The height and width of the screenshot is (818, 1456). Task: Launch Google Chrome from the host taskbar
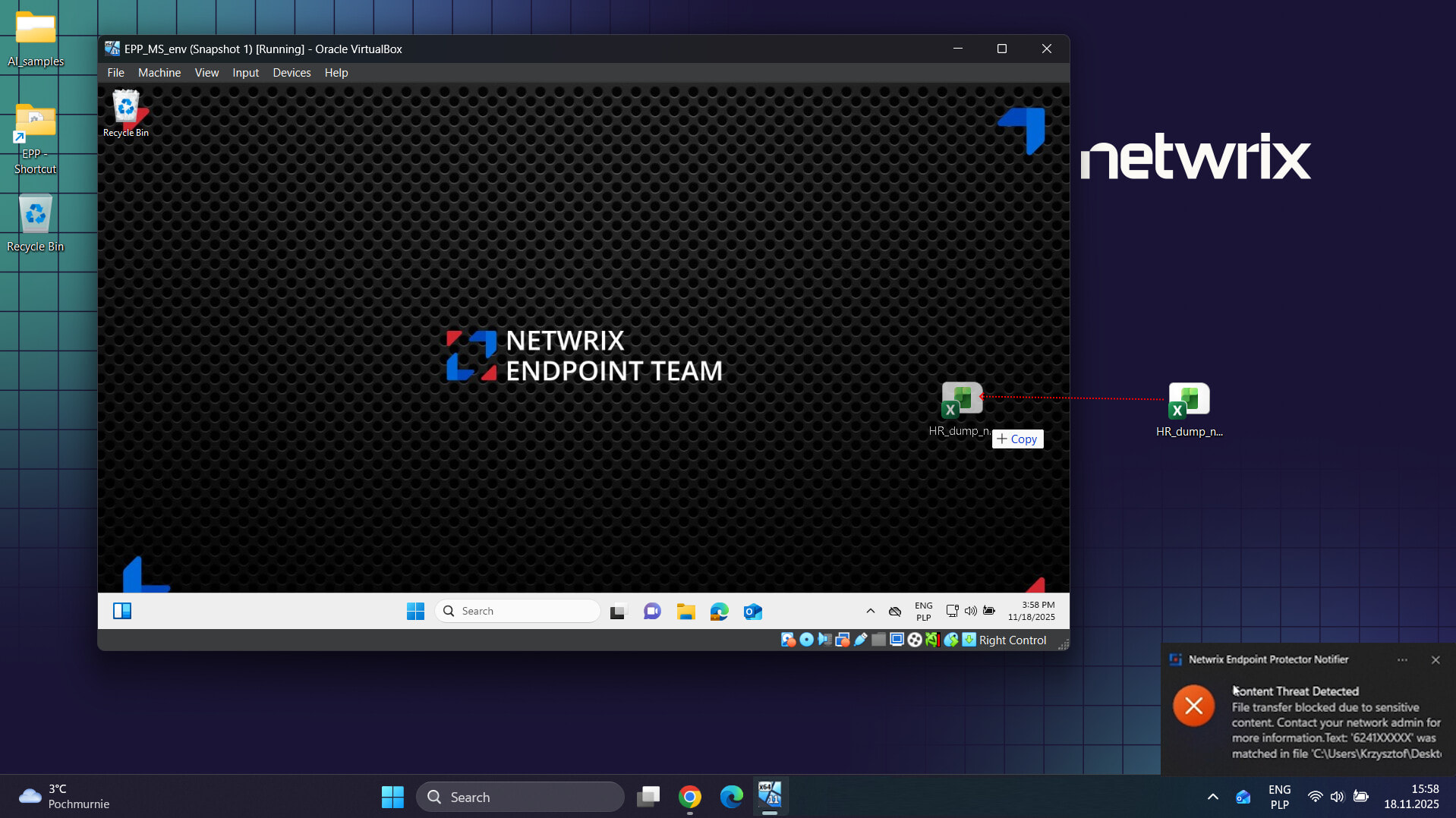tap(689, 797)
